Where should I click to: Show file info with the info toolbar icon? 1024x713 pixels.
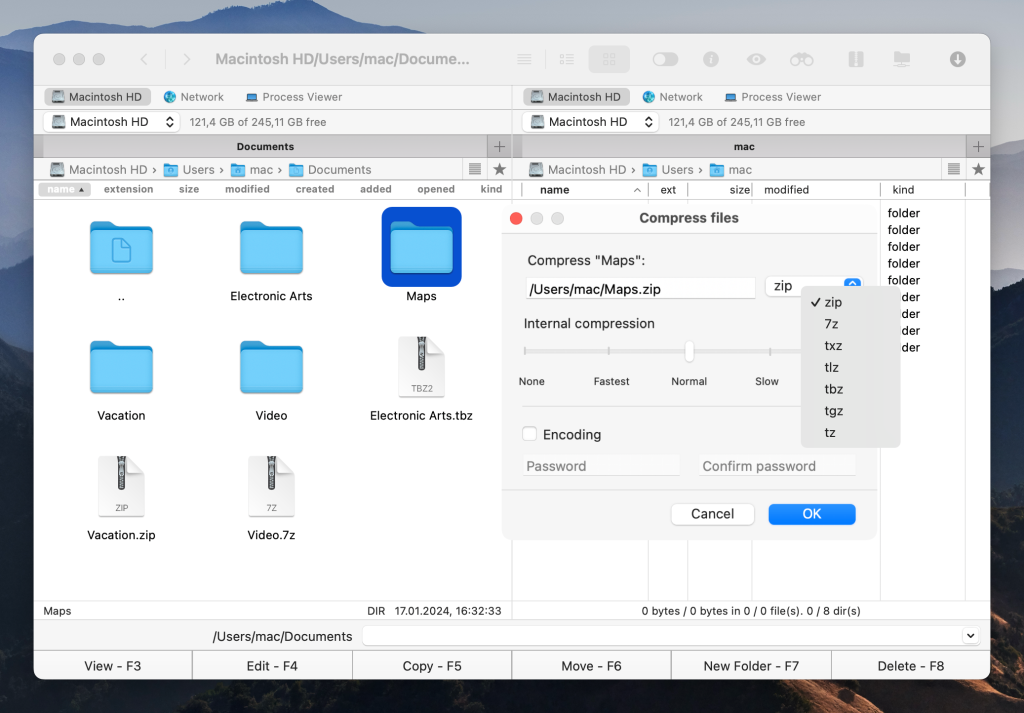pos(710,59)
